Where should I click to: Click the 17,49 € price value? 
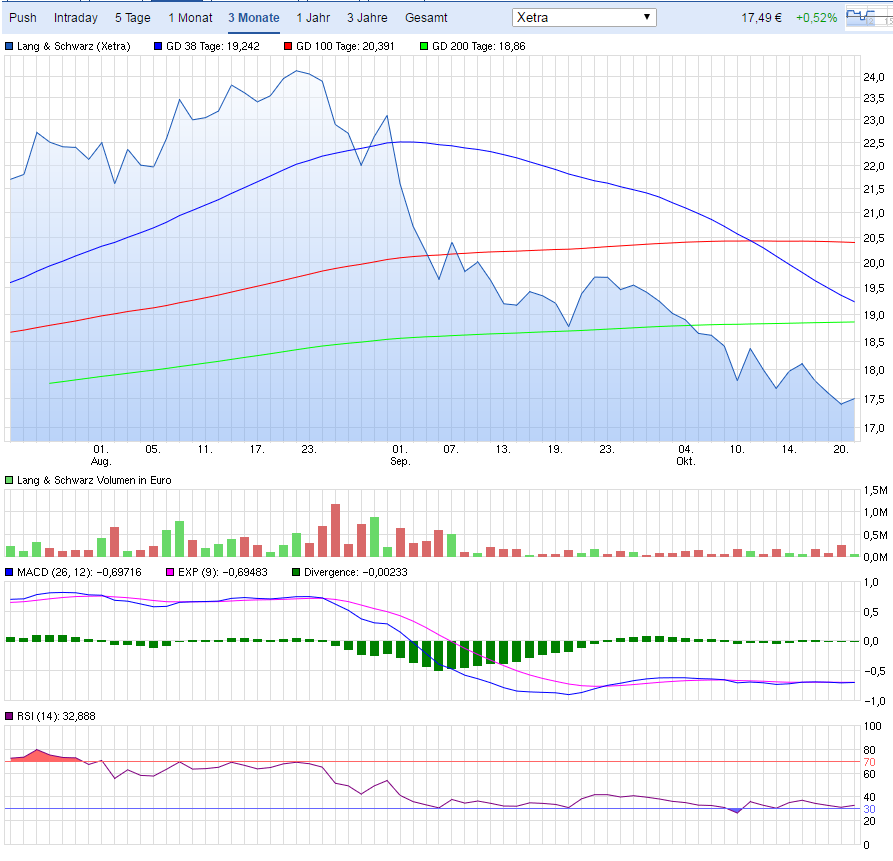tap(761, 18)
